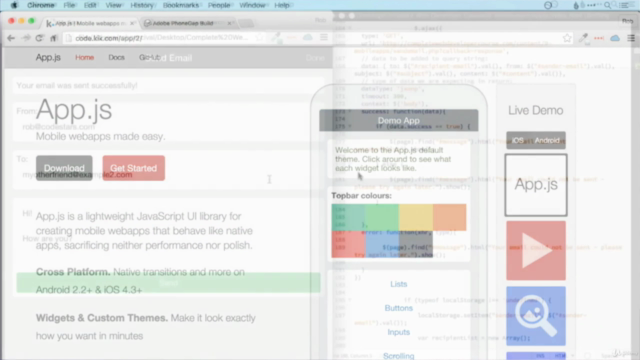The width and height of the screenshot is (640, 360).
Task: Click the blue image search icon
Action: [536, 316]
